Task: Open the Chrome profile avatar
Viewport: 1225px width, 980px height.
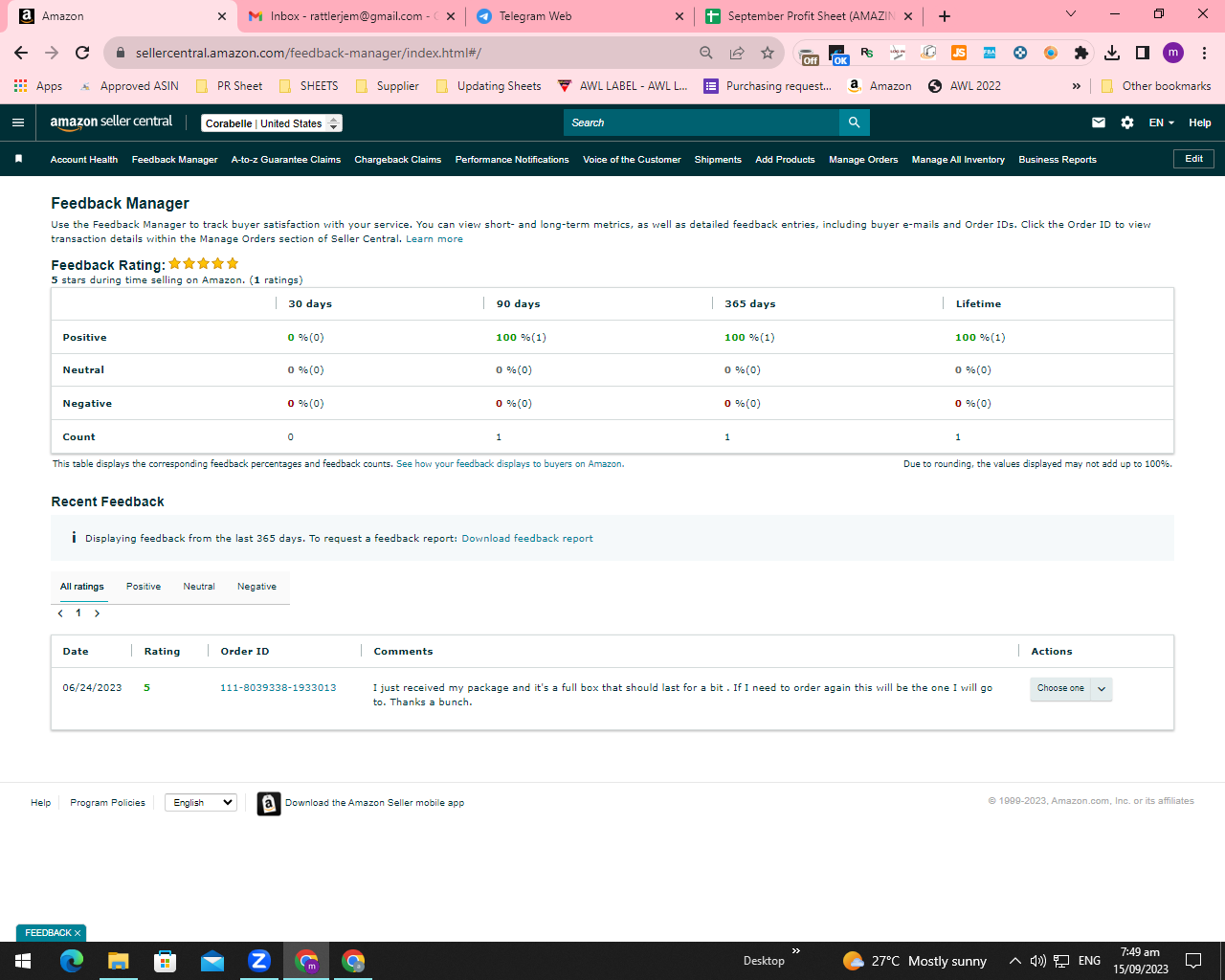Action: point(1173,53)
